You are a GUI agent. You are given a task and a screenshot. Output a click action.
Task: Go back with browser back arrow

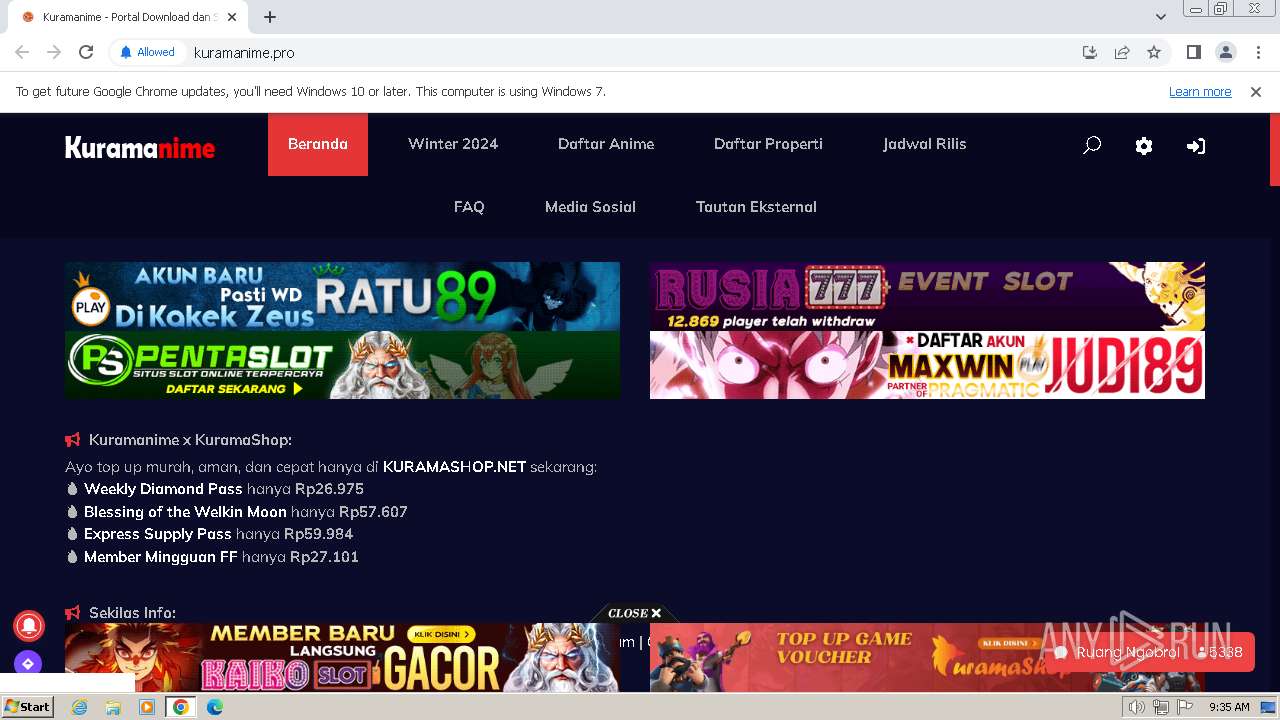pos(22,52)
